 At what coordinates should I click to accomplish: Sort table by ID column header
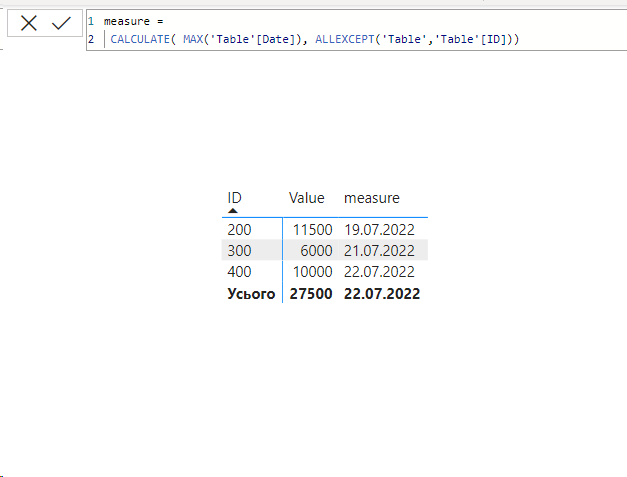click(x=234, y=198)
